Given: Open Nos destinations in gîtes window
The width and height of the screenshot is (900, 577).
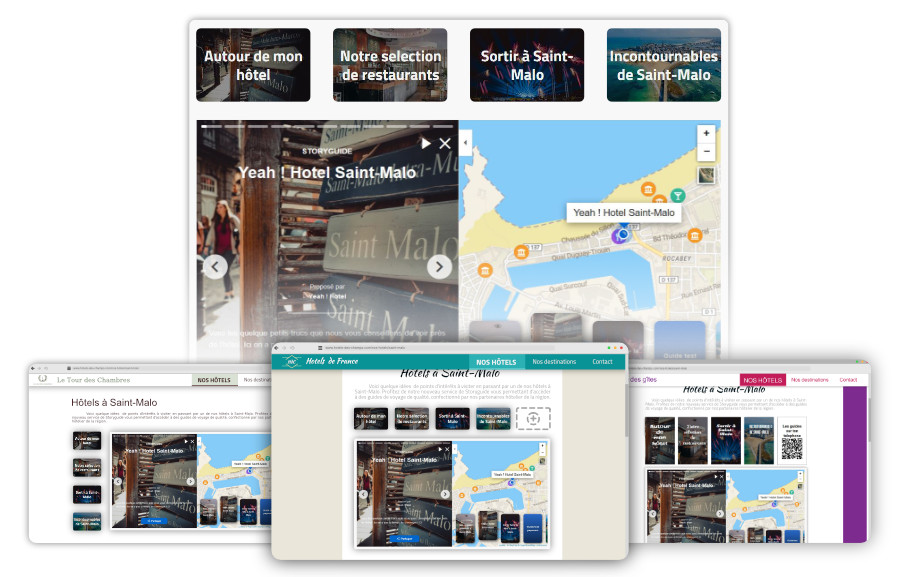Looking at the screenshot, I should point(809,380).
